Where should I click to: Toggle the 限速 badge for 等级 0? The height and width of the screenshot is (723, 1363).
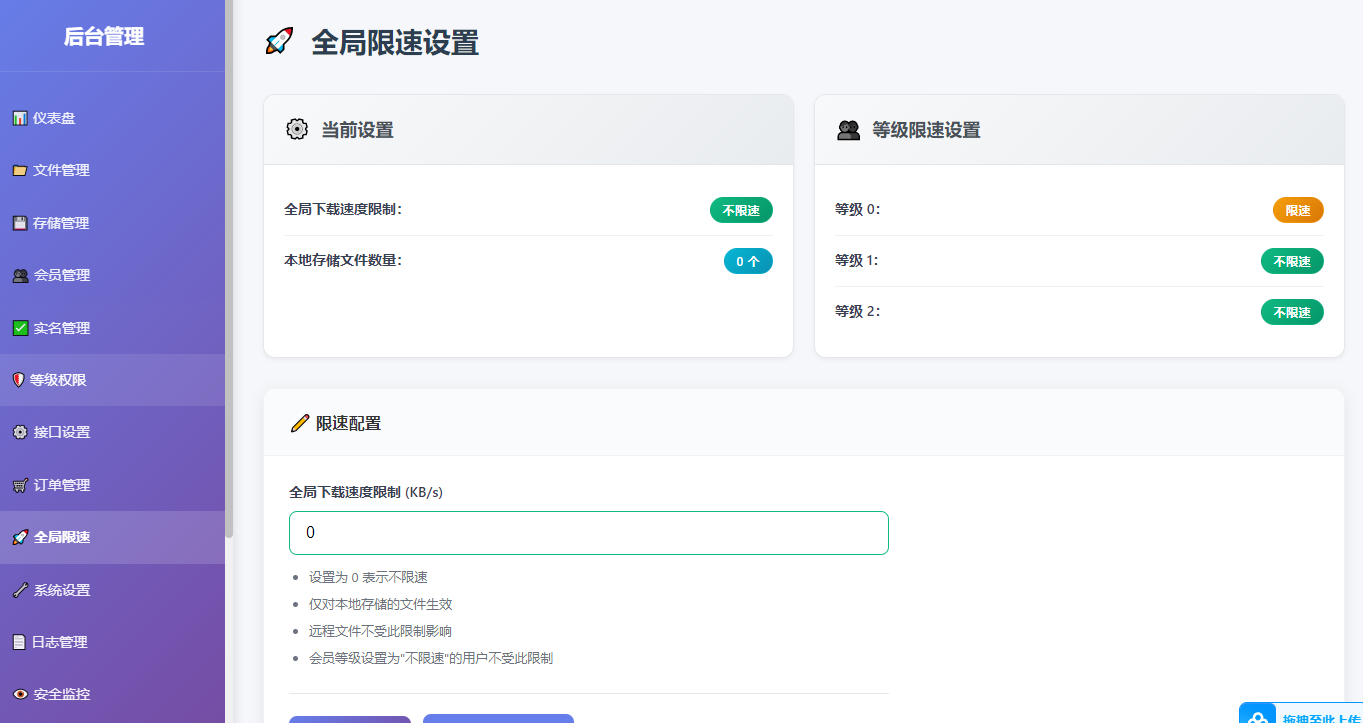pos(1298,210)
